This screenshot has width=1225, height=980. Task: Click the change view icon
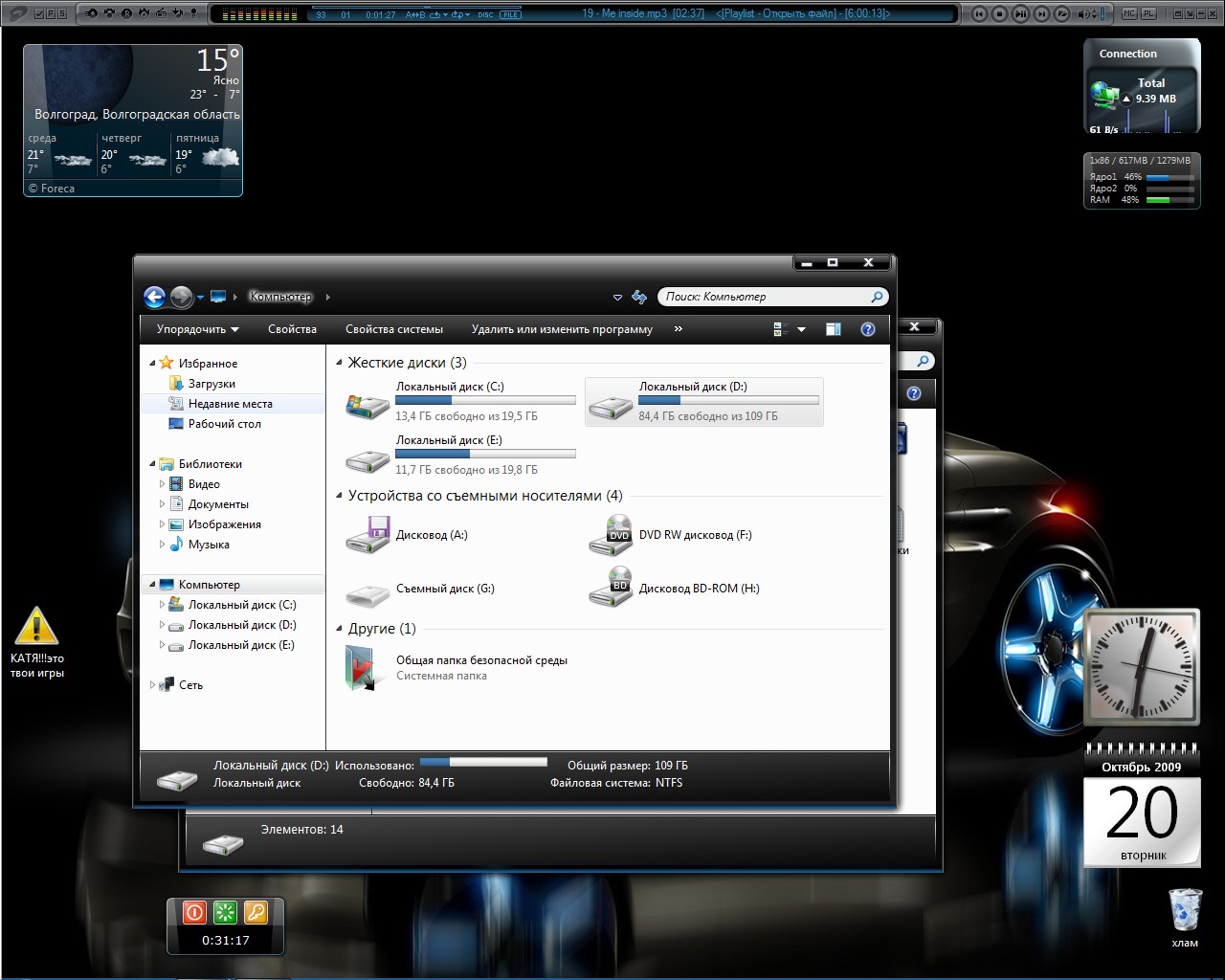780,329
